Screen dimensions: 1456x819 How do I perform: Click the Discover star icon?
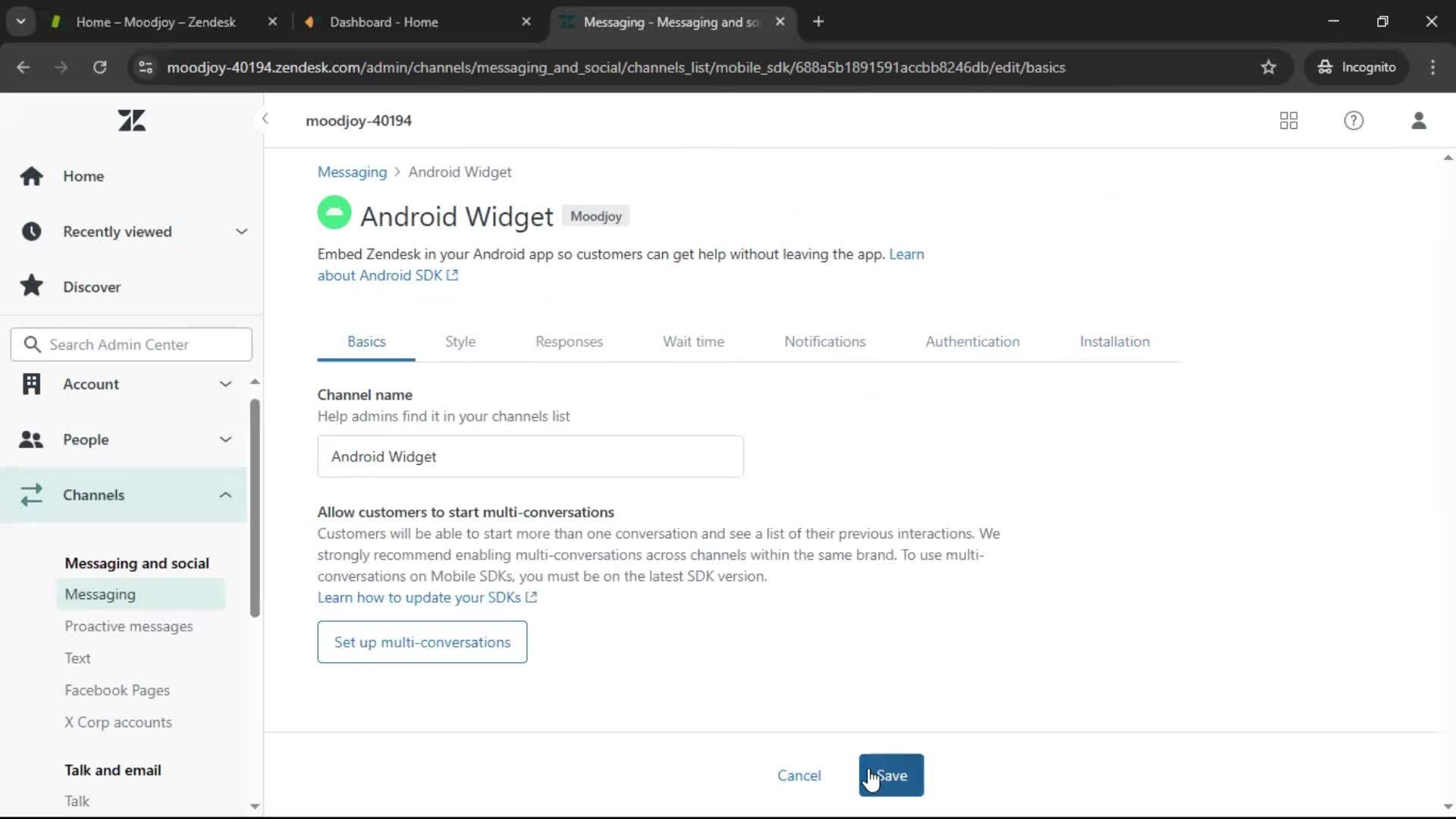pos(31,287)
